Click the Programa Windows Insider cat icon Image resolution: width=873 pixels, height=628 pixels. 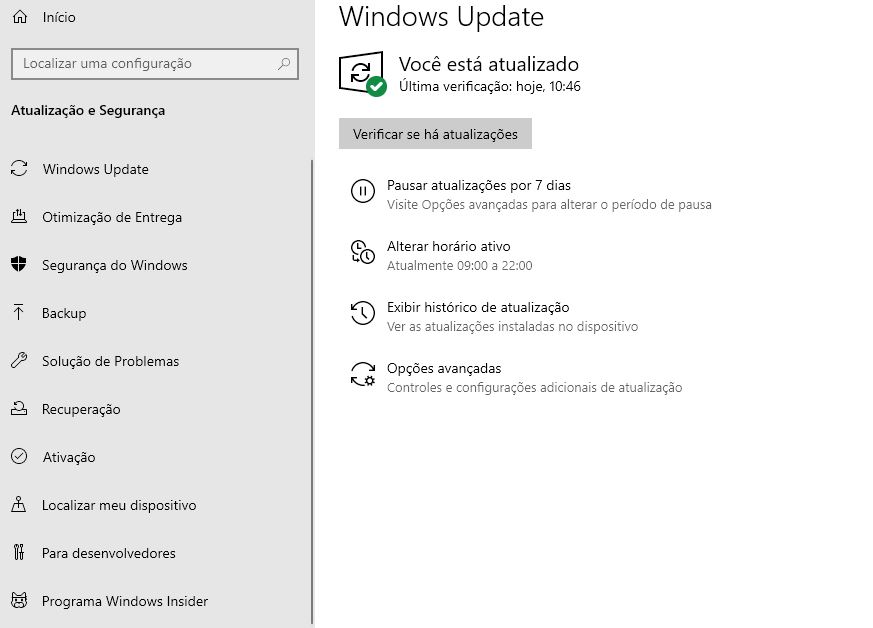click(19, 600)
